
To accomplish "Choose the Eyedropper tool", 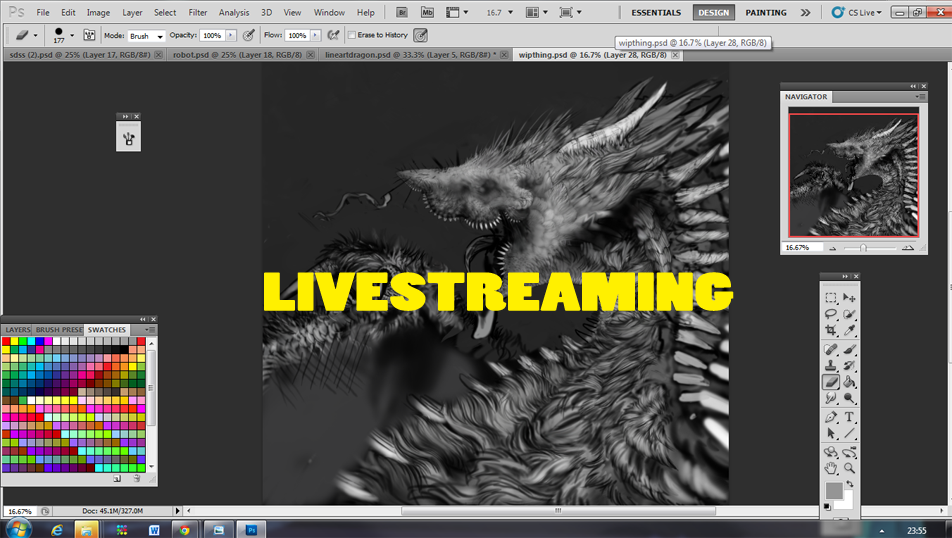I will [849, 331].
